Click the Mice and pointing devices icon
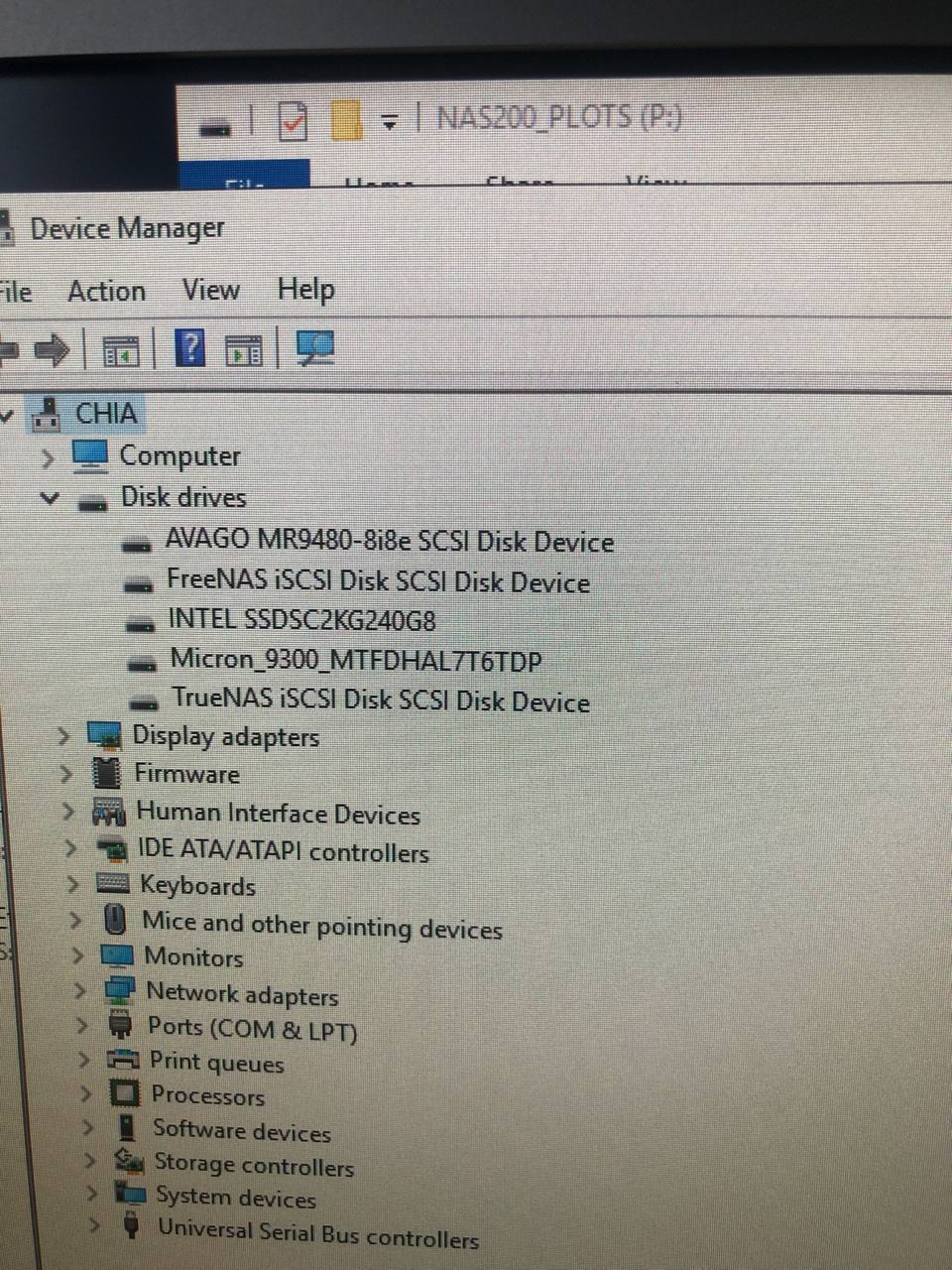The image size is (952, 1270). [115, 919]
